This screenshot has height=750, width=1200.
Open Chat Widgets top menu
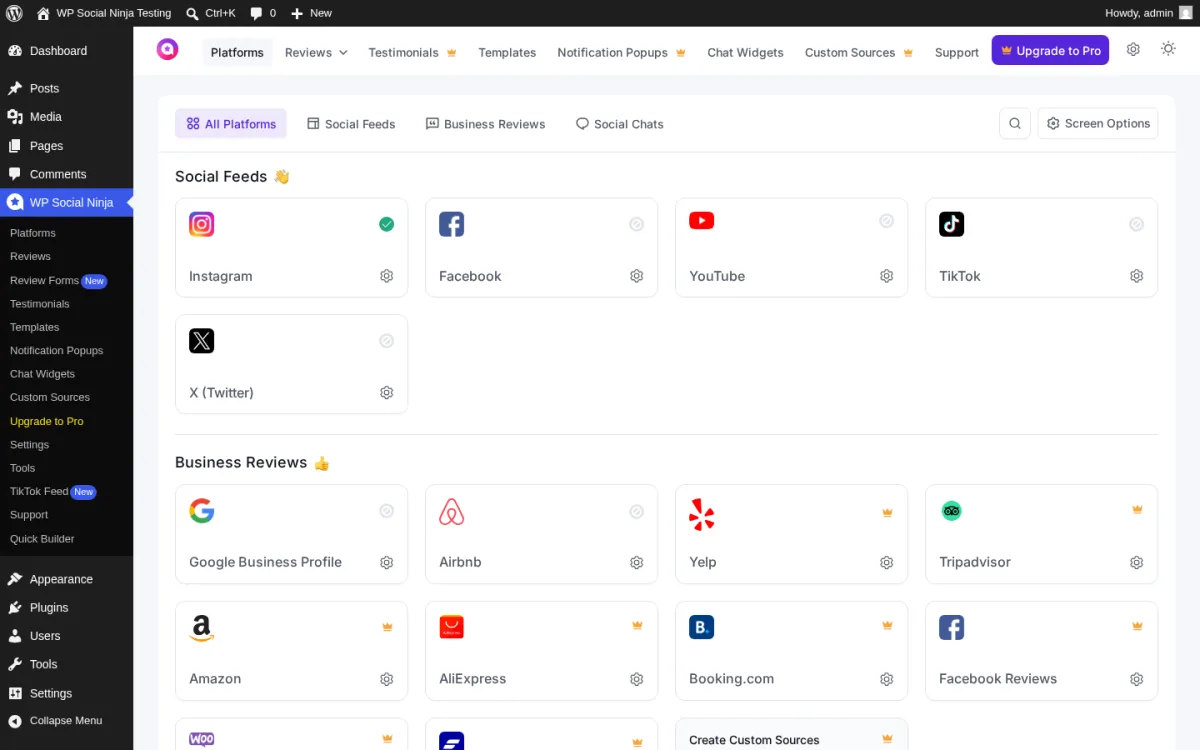(745, 52)
